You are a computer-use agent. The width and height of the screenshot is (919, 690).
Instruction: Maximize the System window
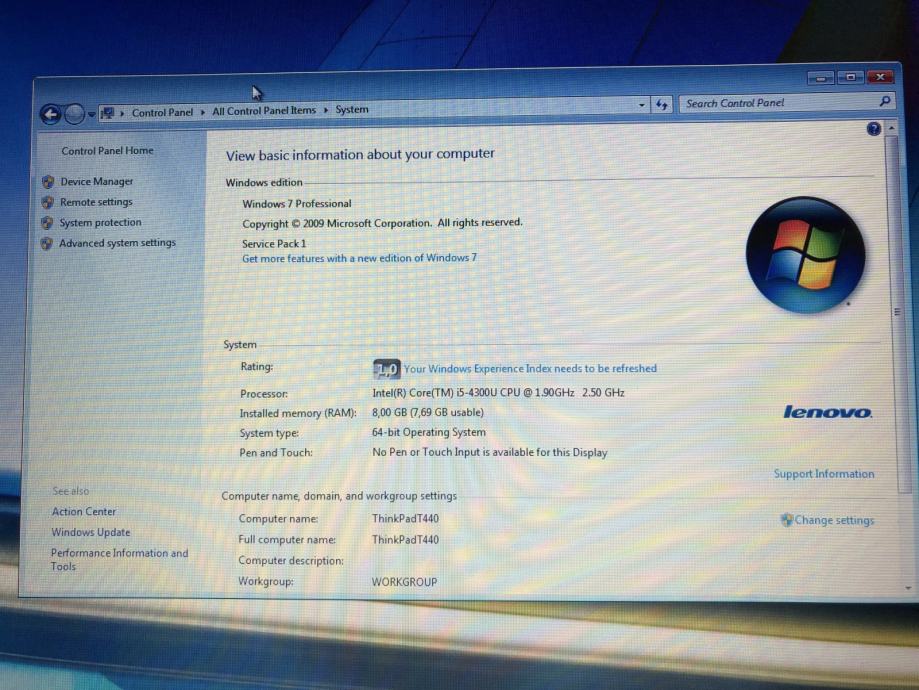(850, 77)
